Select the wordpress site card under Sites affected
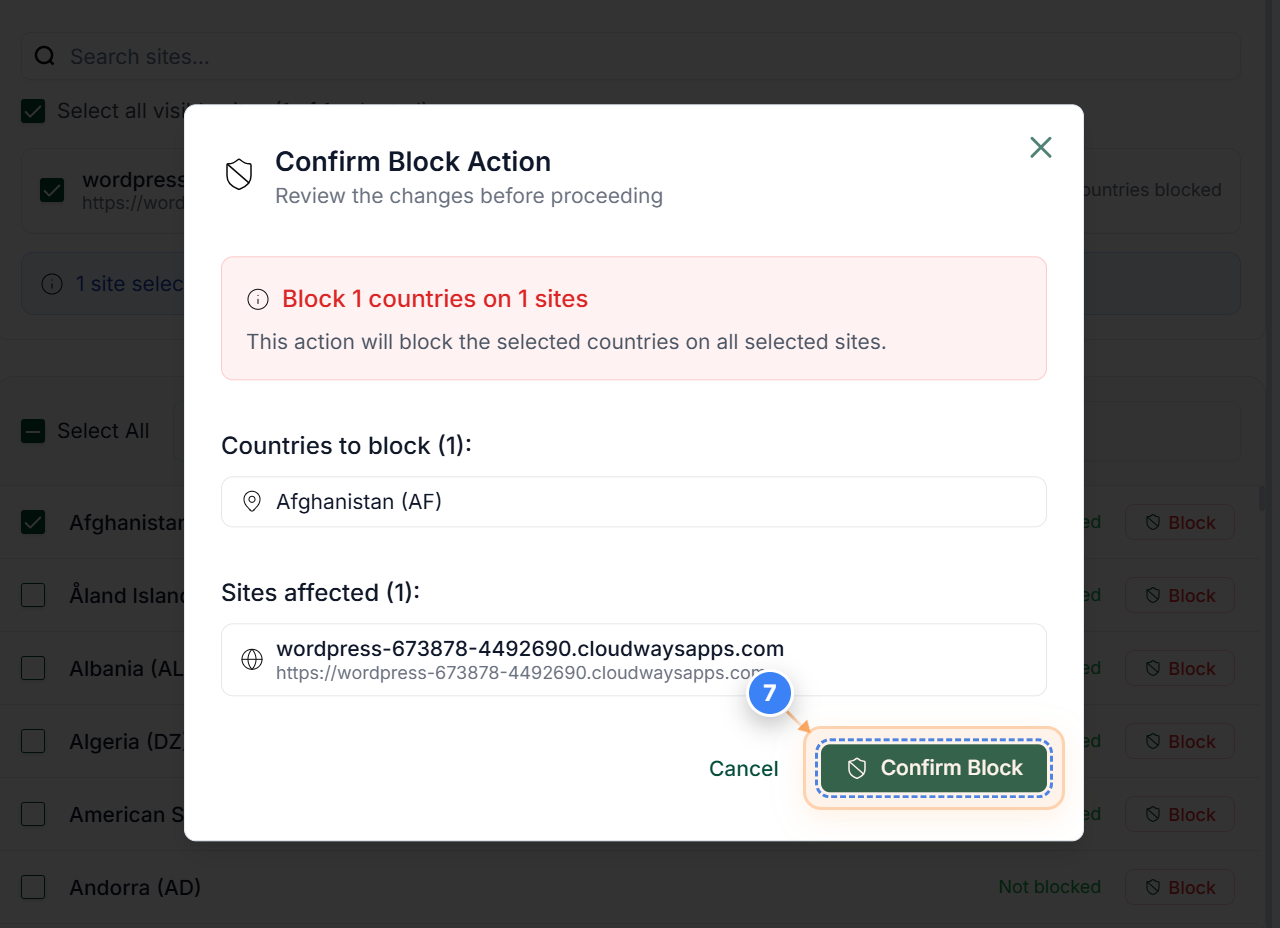Viewport: 1280px width, 928px height. [634, 659]
